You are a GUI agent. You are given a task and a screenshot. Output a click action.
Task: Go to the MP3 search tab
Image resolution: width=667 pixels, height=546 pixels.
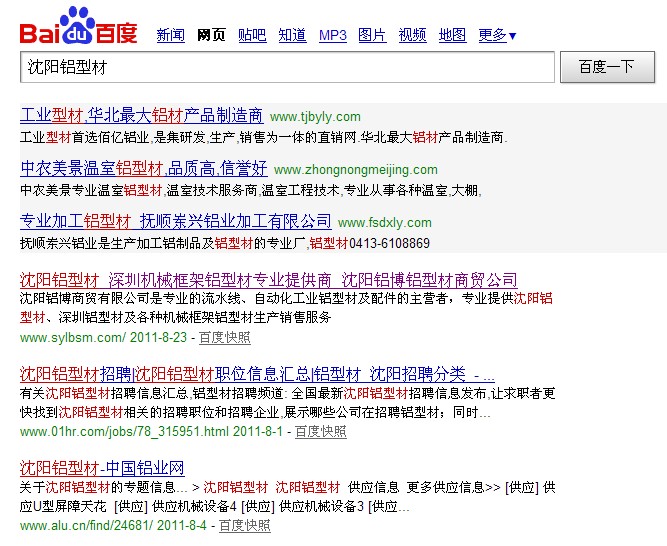point(332,36)
